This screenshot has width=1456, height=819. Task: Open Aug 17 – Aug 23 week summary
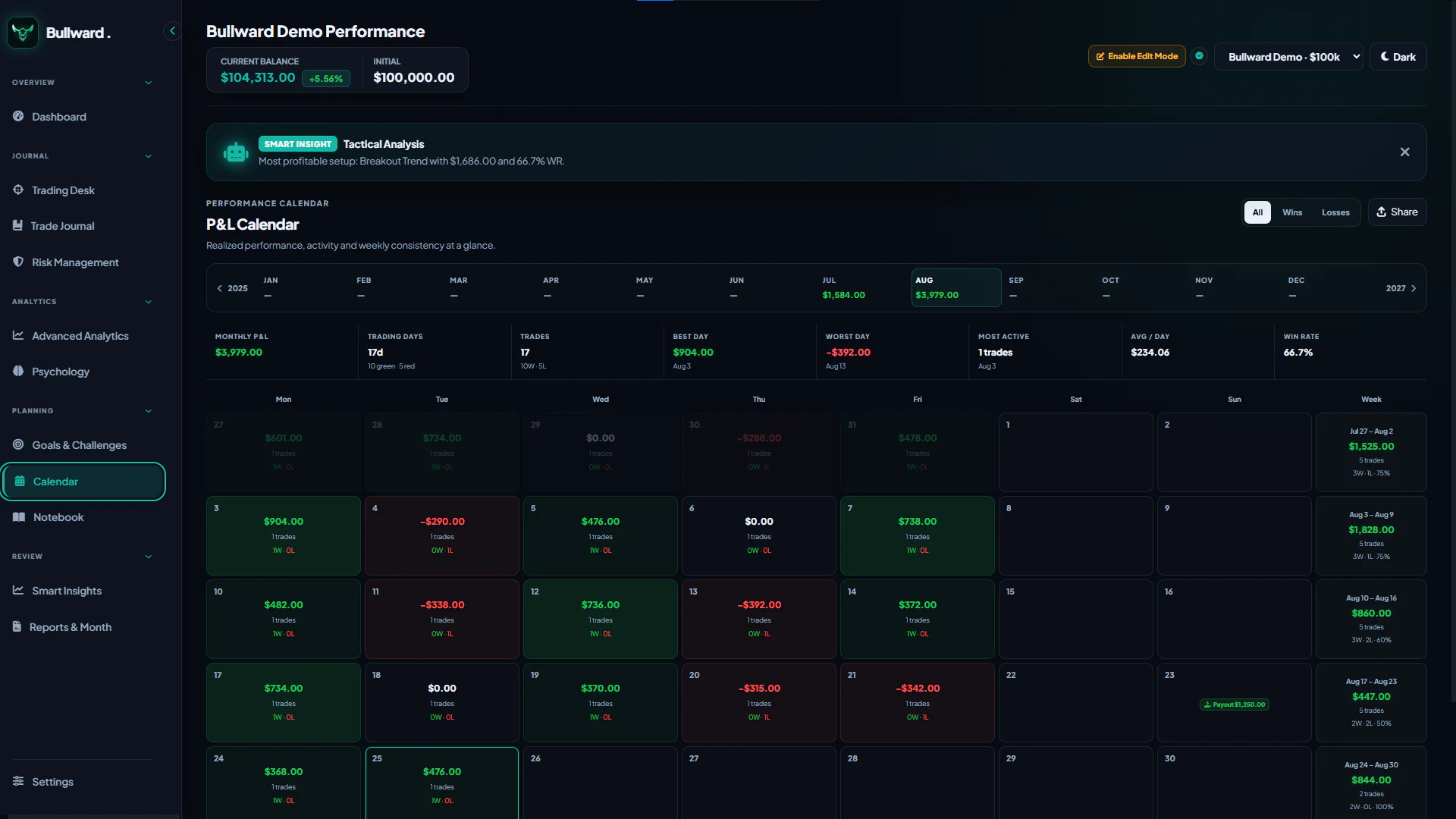(x=1371, y=702)
